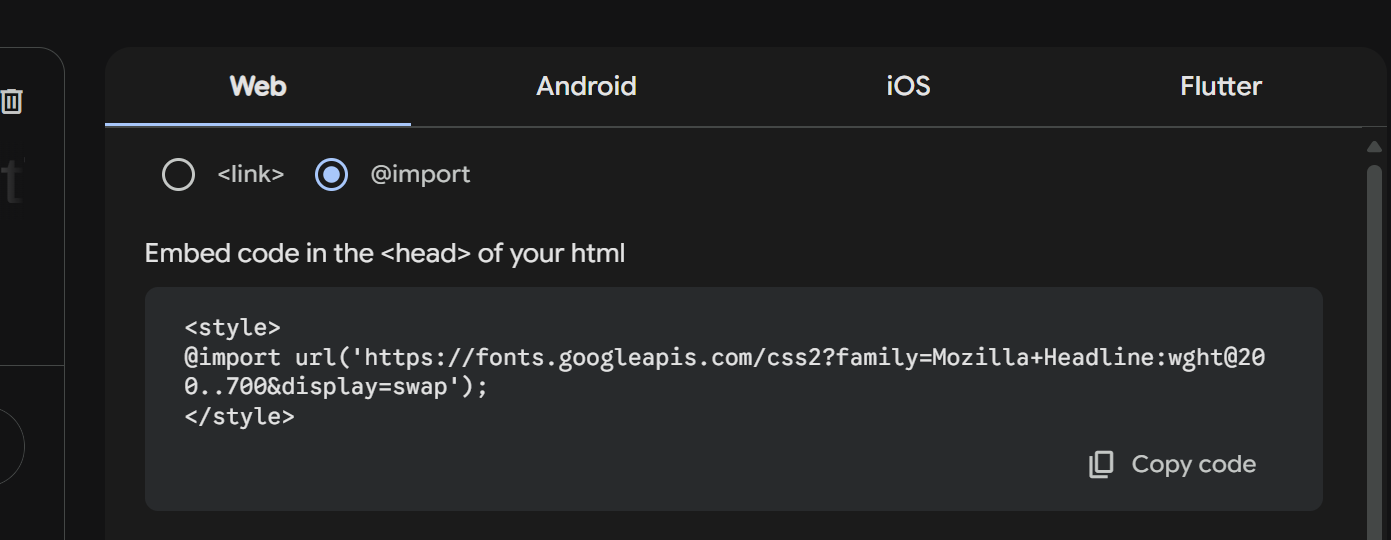Select the @import radio button
1391x540 pixels.
coord(331,175)
